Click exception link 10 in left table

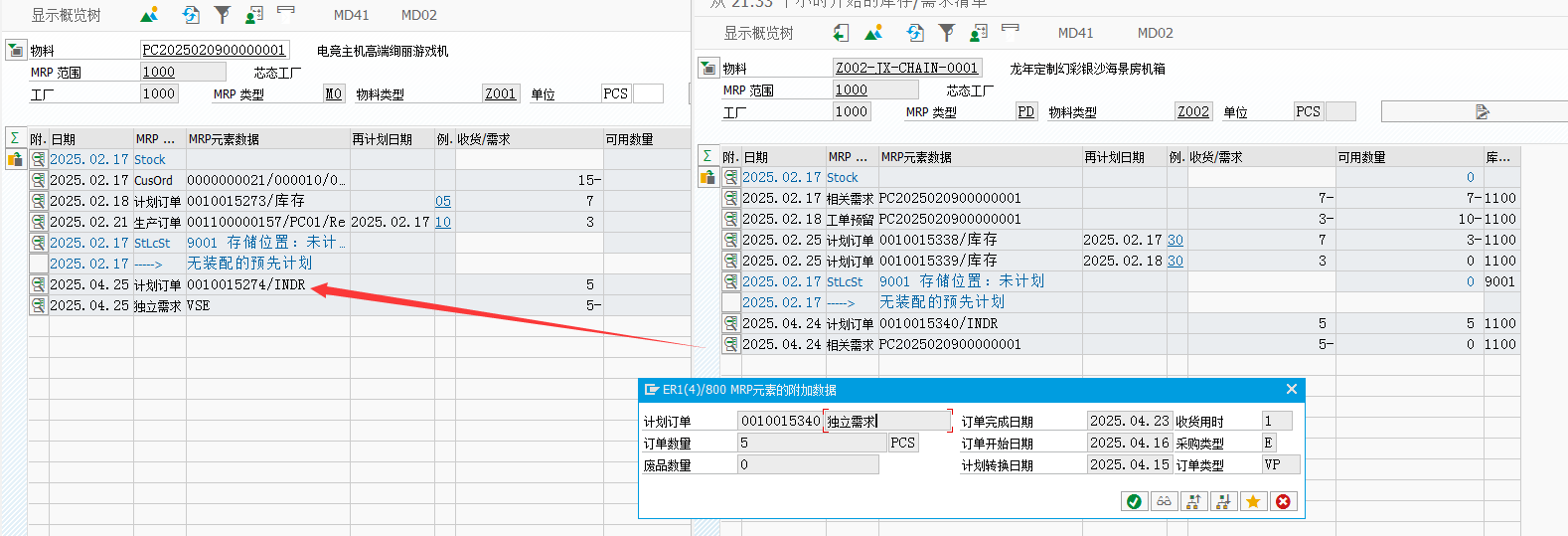pos(443,222)
